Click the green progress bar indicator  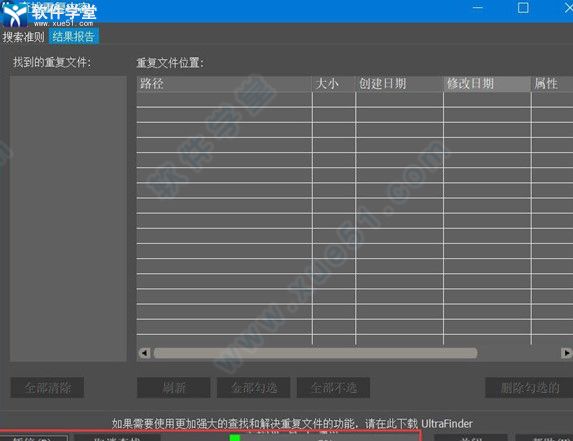click(235, 437)
